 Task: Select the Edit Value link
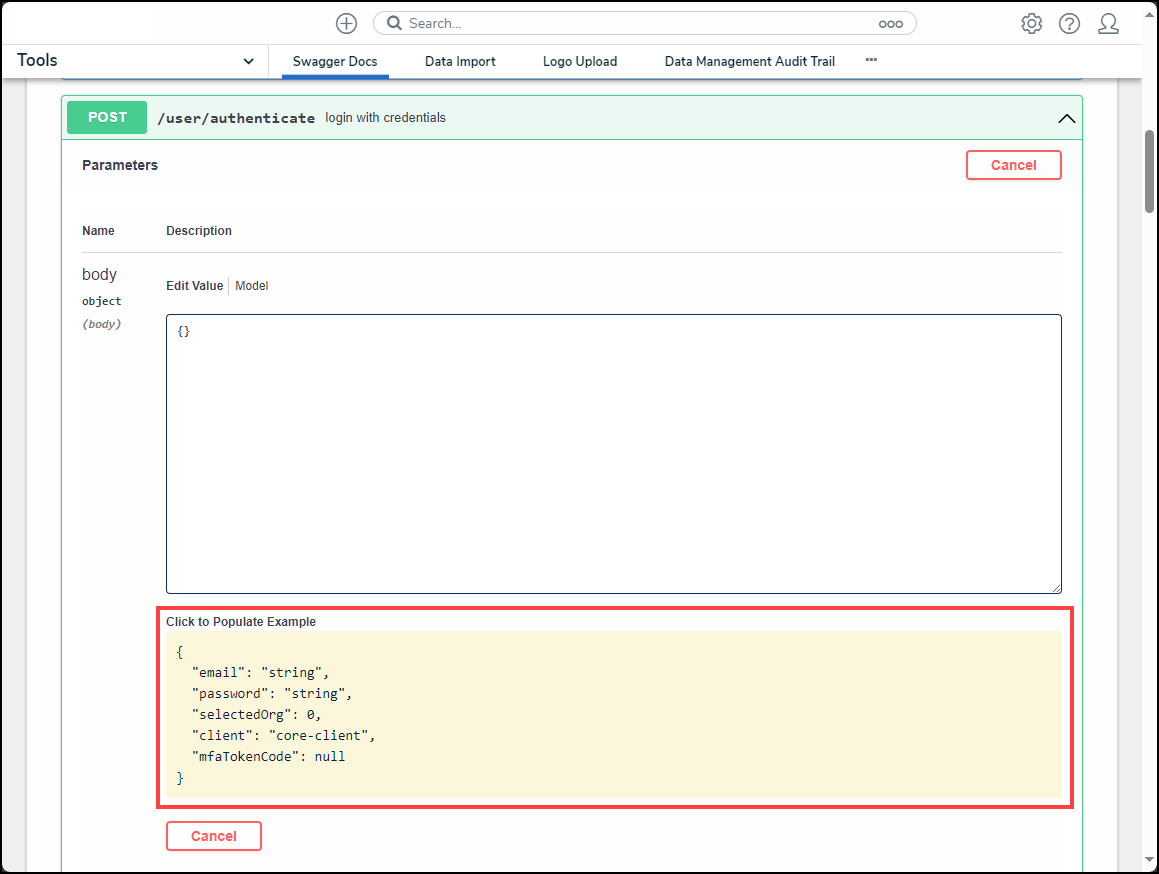pyautogui.click(x=195, y=286)
